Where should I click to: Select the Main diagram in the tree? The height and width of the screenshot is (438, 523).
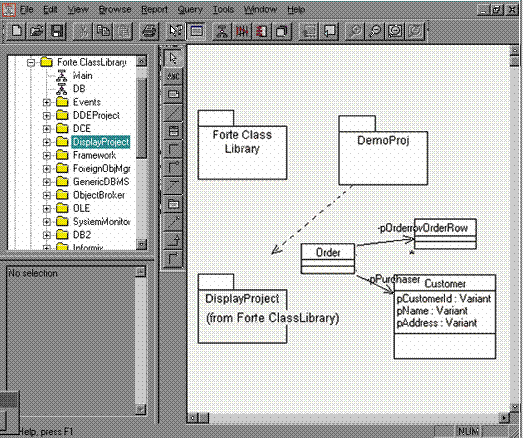pyautogui.click(x=82, y=76)
